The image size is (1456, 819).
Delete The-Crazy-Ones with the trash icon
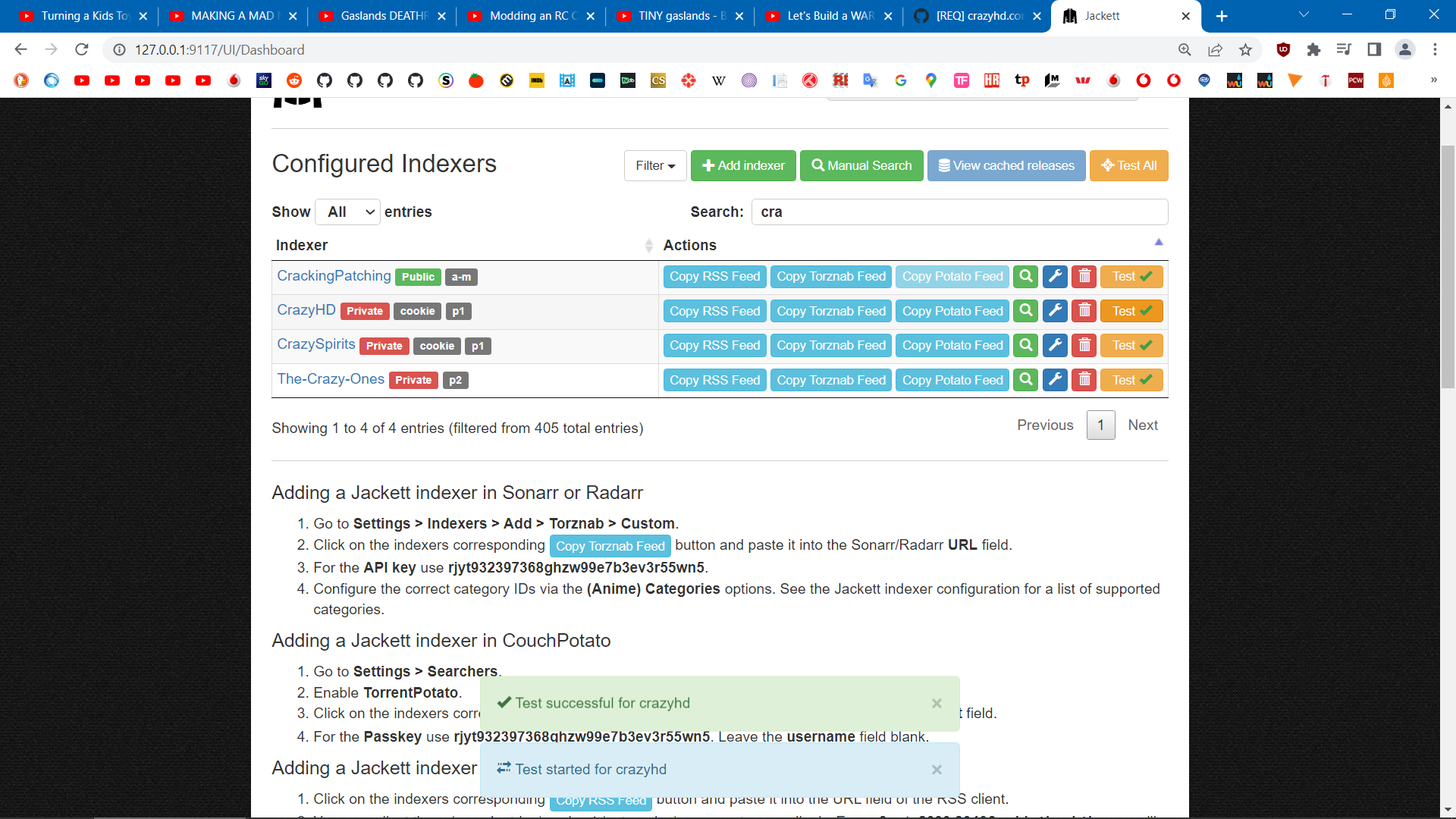tap(1084, 380)
